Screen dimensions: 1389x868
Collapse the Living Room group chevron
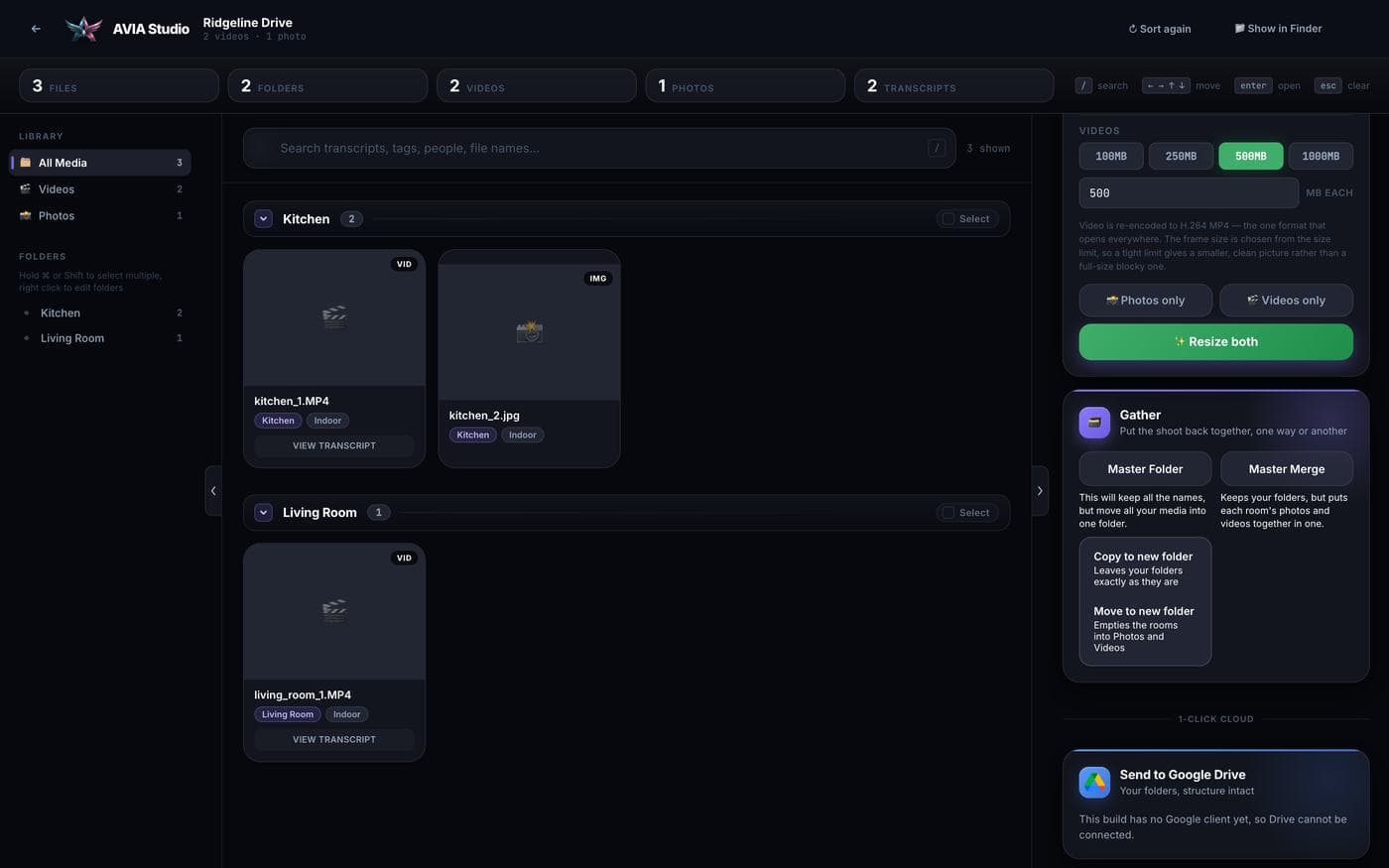263,513
